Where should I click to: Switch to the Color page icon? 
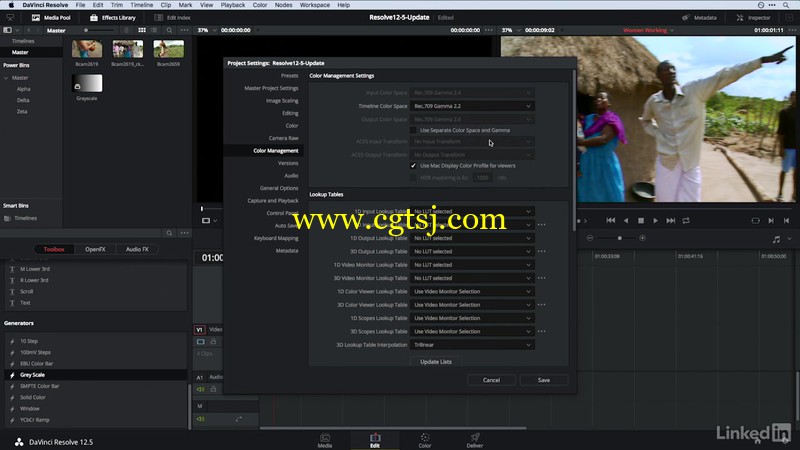click(x=425, y=440)
